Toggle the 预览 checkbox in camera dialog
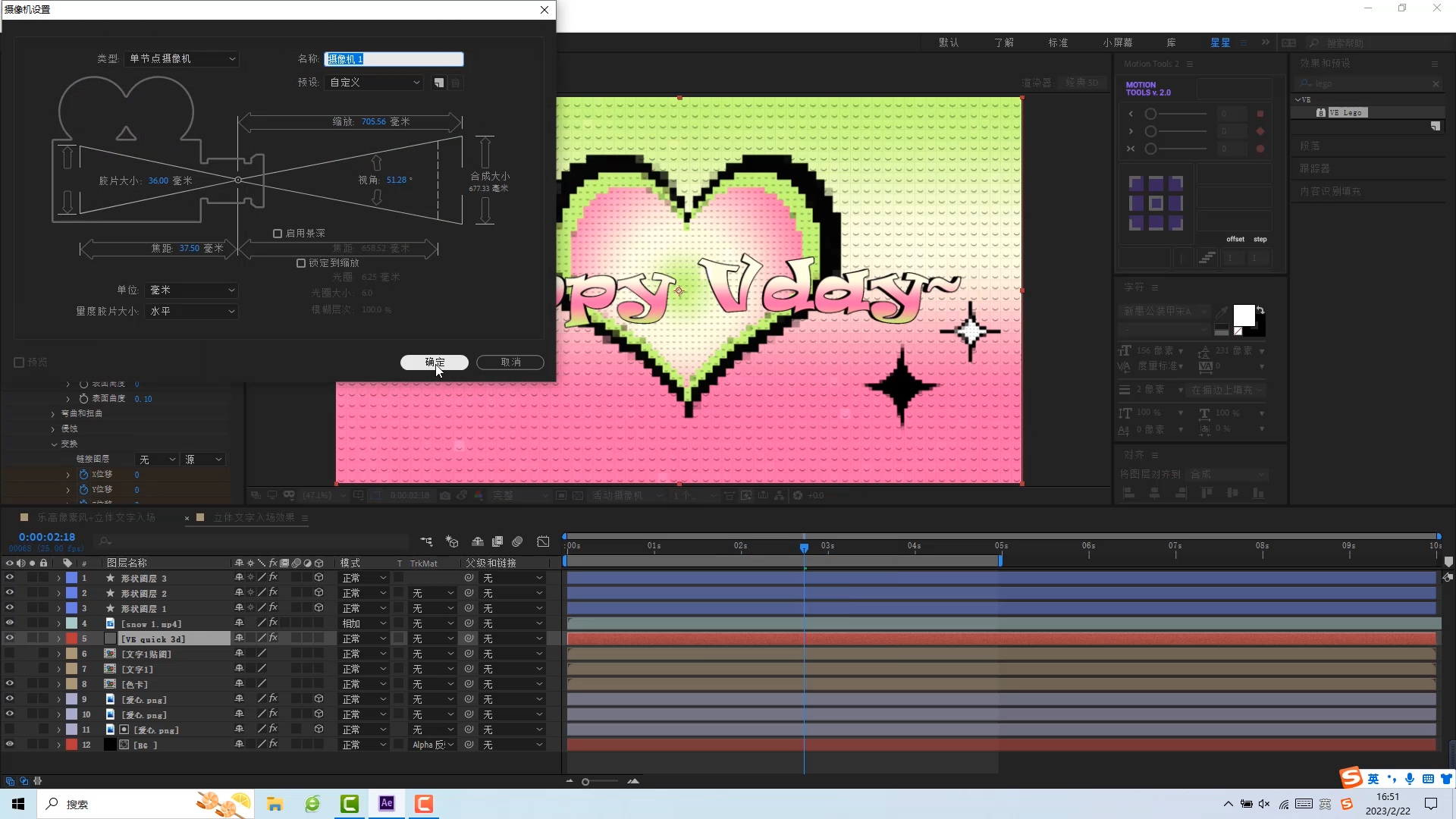 19,362
